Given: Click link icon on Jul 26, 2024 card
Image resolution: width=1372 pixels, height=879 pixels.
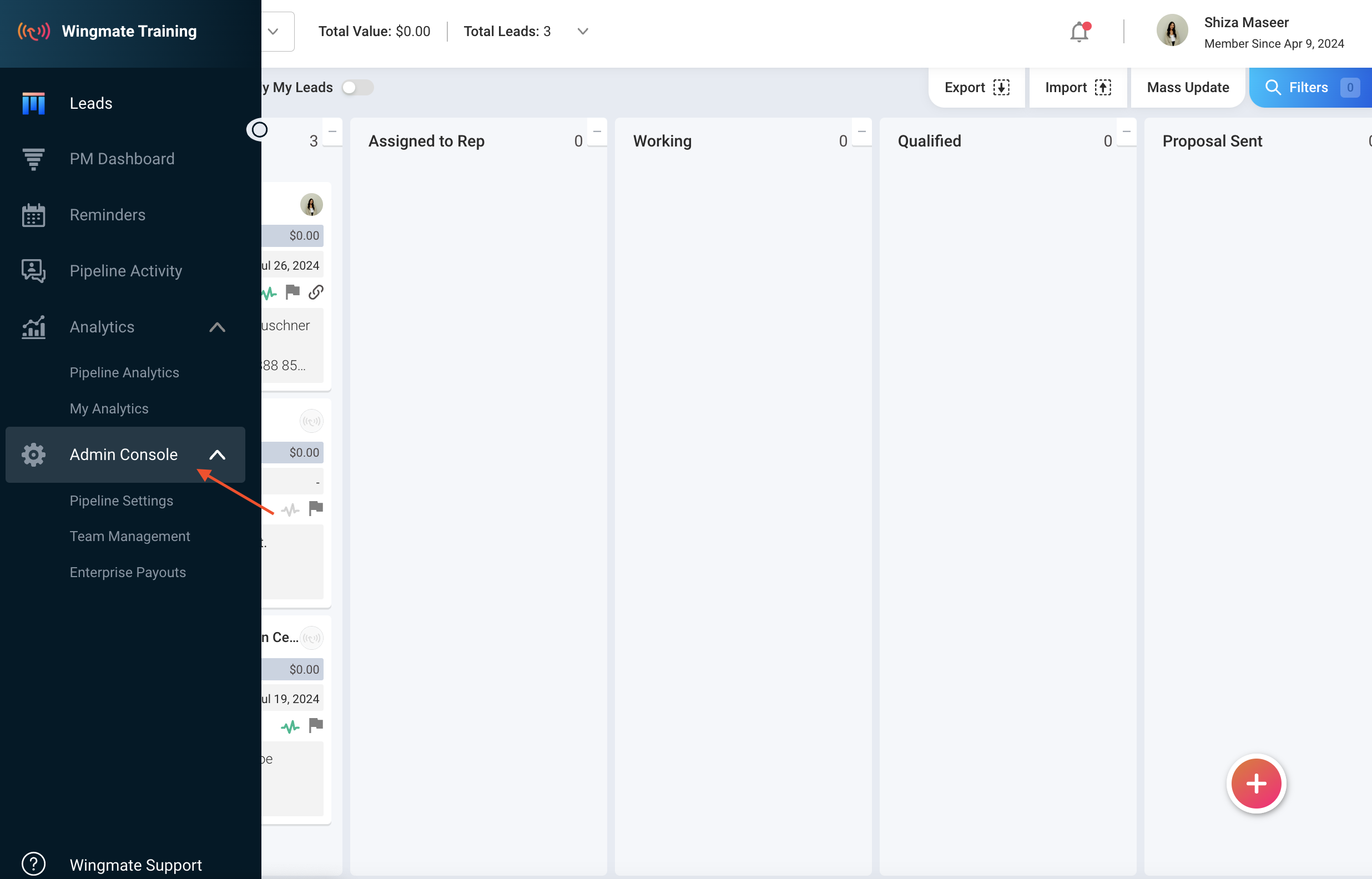Looking at the screenshot, I should tap(316, 292).
